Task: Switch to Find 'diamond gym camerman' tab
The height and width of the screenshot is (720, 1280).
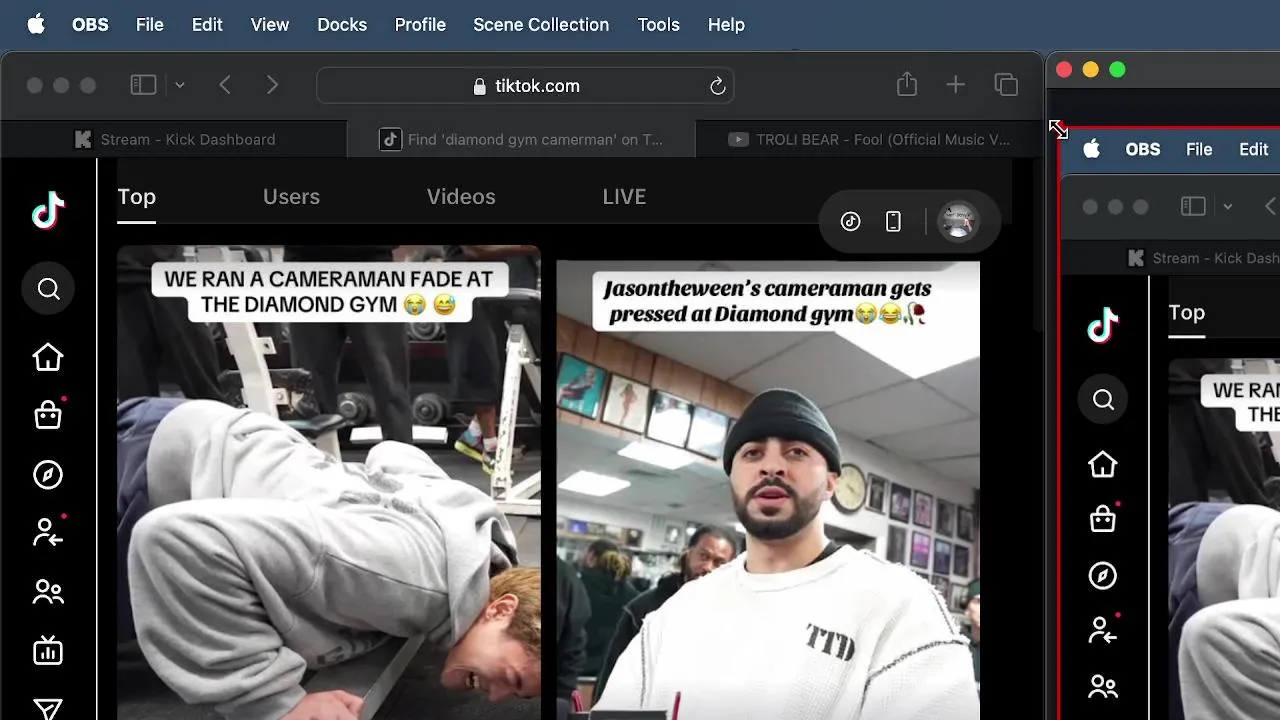Action: (x=521, y=140)
